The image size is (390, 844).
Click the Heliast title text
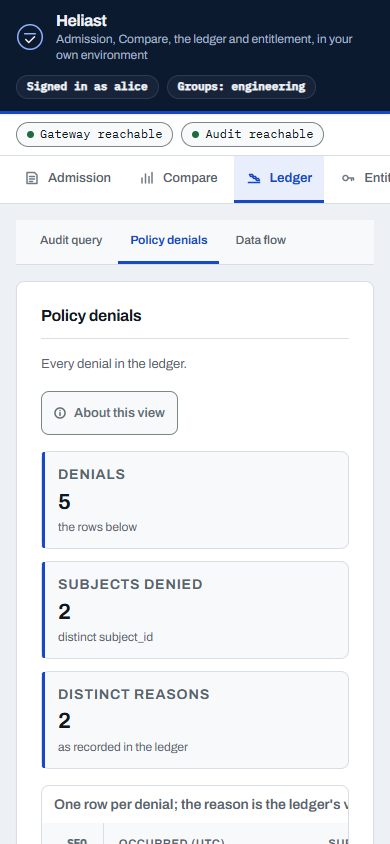coord(81,21)
